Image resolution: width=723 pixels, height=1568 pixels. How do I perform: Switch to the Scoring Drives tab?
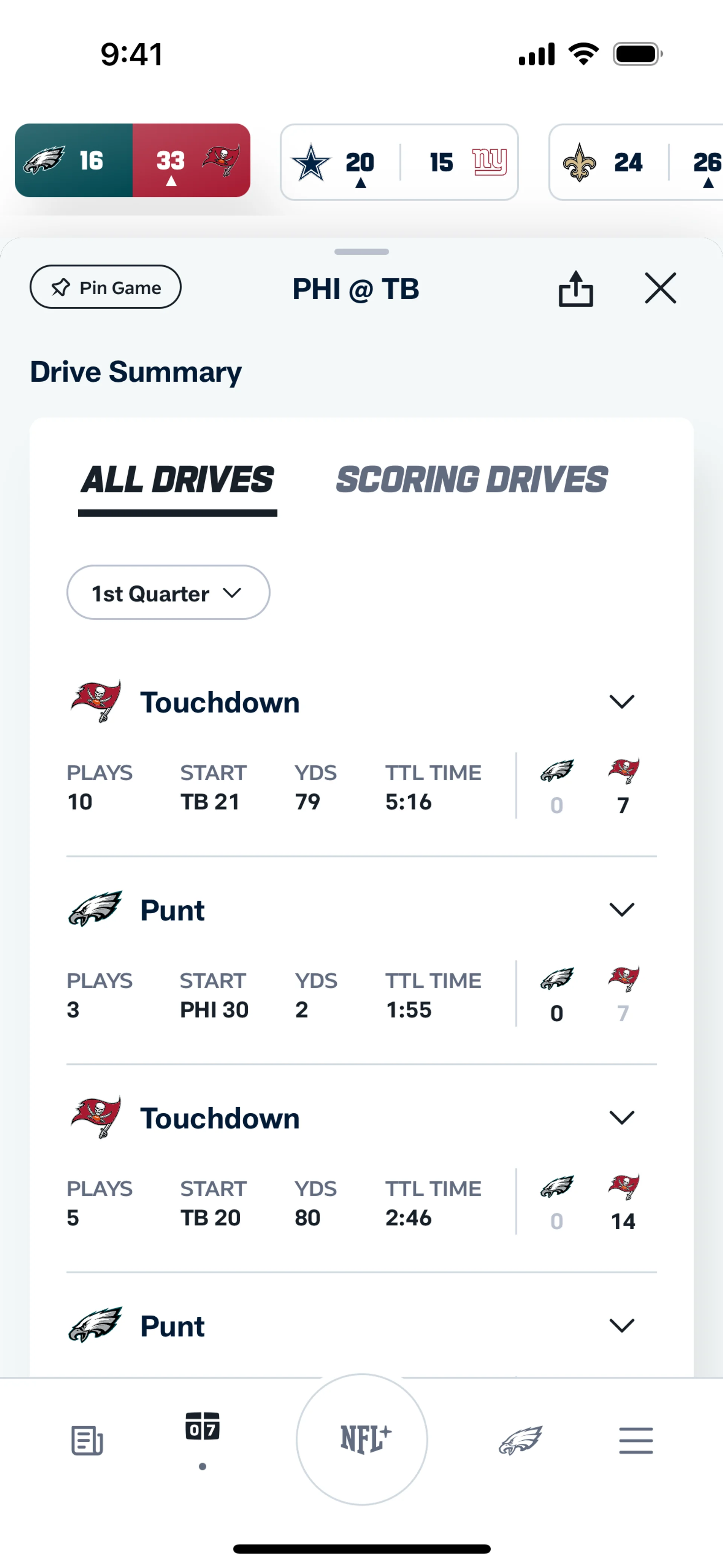click(472, 480)
